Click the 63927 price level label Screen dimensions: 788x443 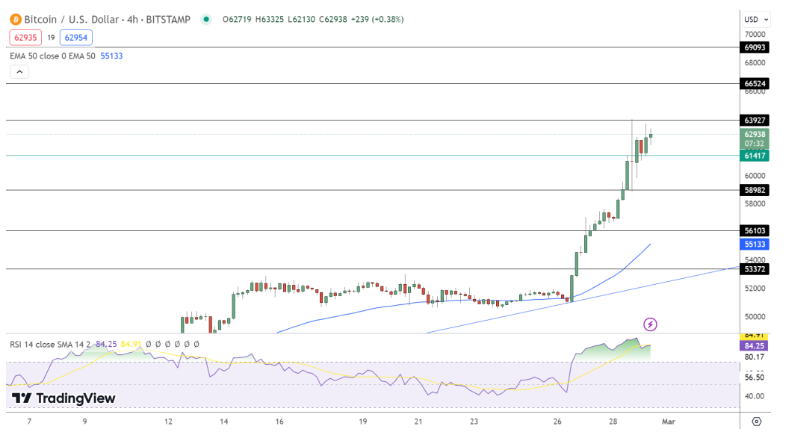pos(755,120)
